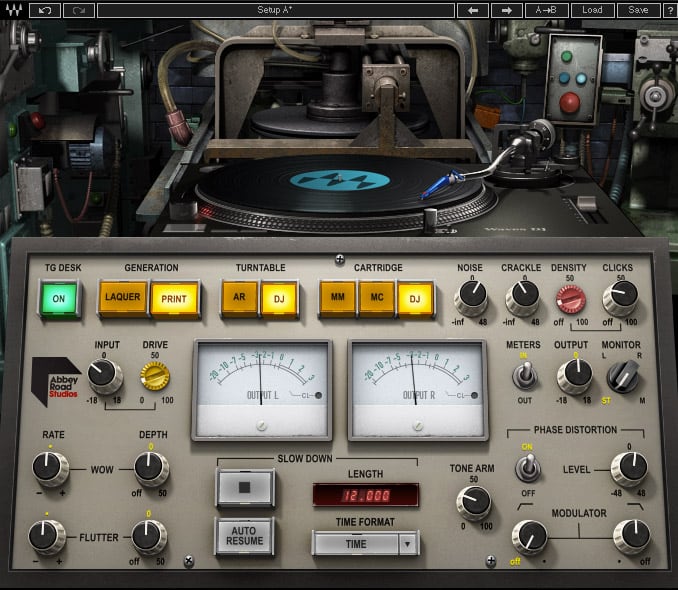This screenshot has width=678, height=590.
Task: Toggle the TG DESK ON button
Action: pyautogui.click(x=59, y=298)
